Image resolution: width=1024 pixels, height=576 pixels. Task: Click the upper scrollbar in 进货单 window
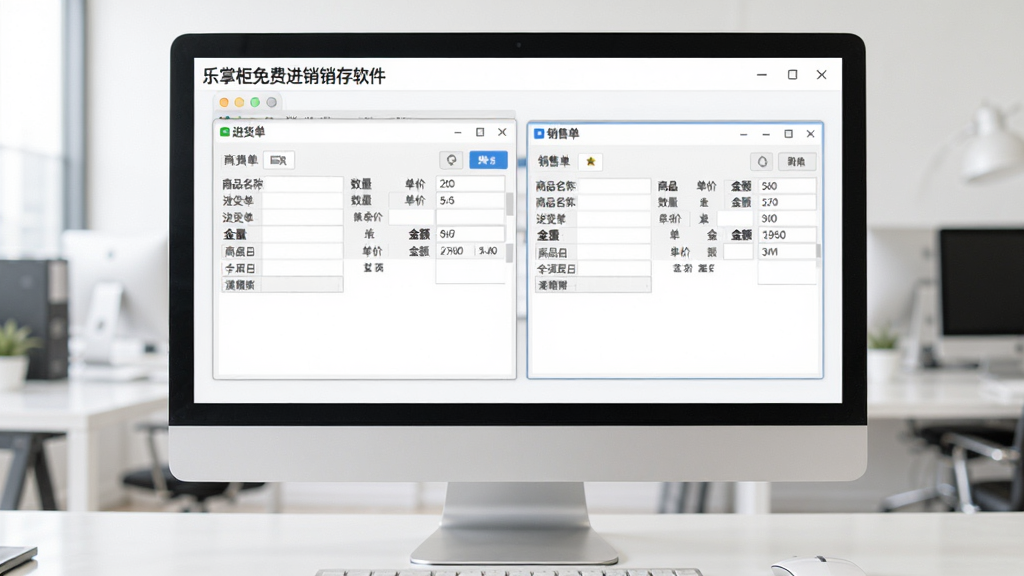pos(509,204)
